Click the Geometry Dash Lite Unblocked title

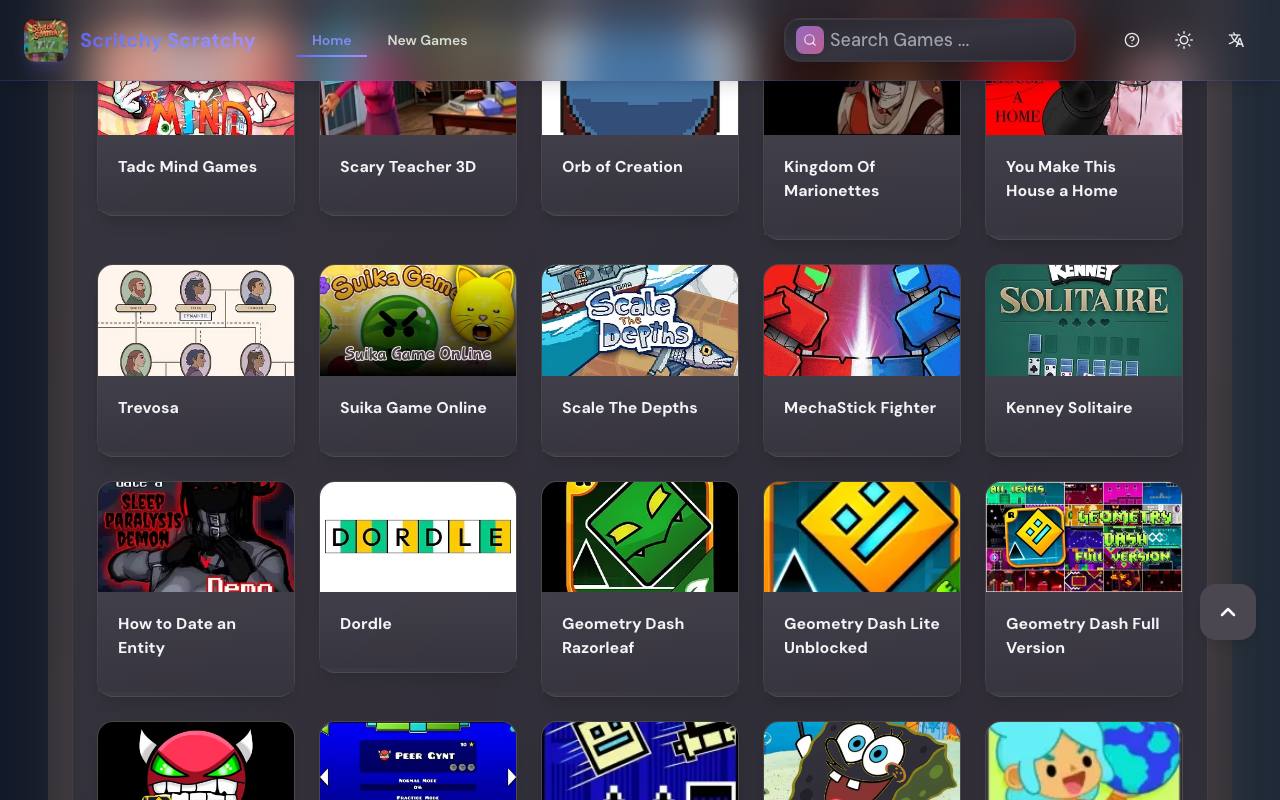862,636
